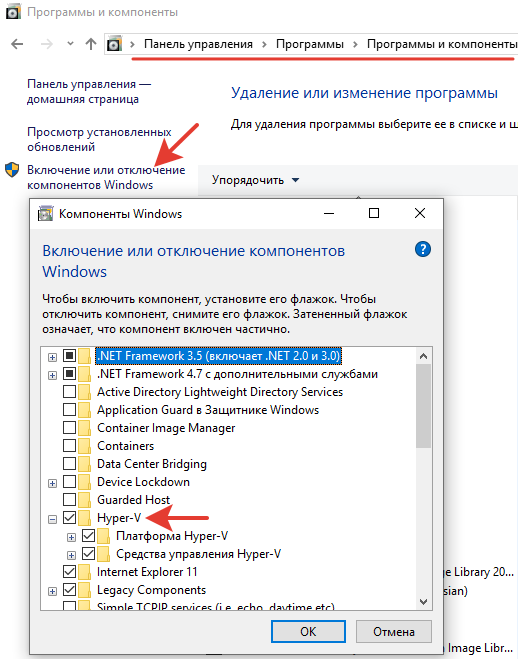Click folder icon of Средства управления Hyper-V
Viewport: 518px width, 659px height.
coord(103,554)
